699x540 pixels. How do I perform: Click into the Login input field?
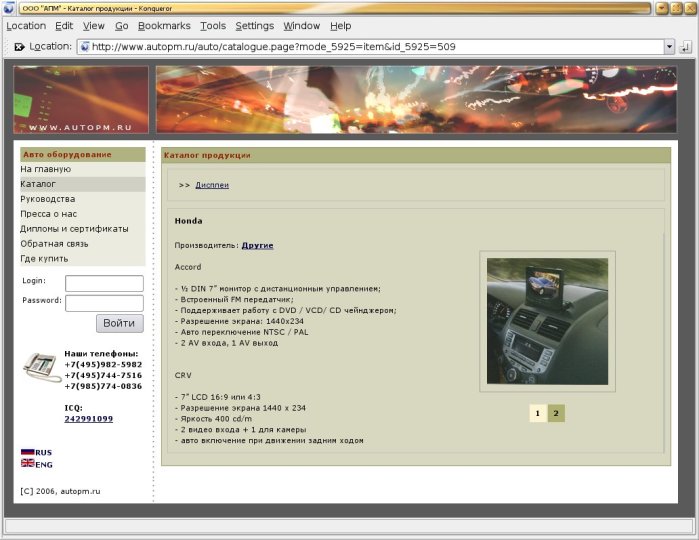tap(104, 283)
